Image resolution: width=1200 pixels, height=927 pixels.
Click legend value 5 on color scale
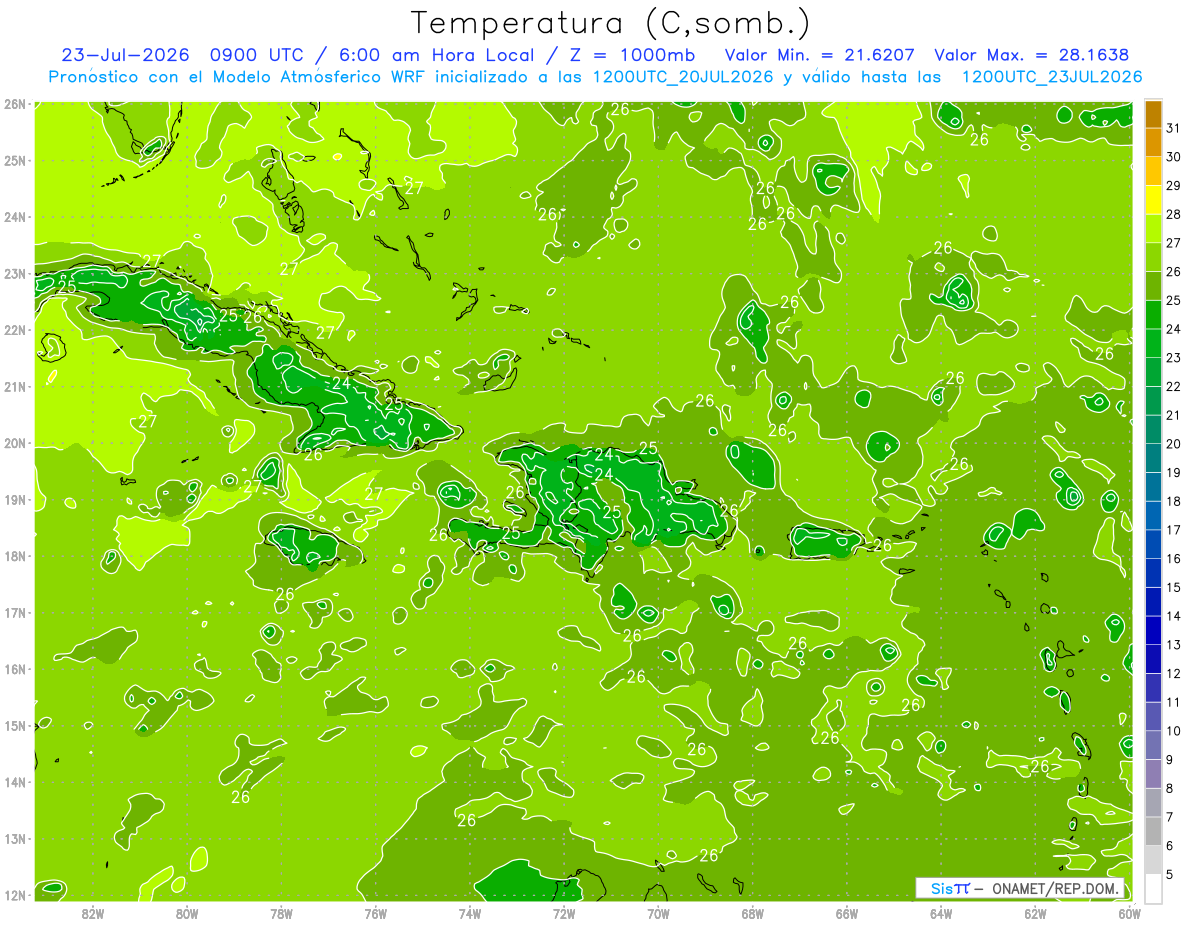point(1170,874)
